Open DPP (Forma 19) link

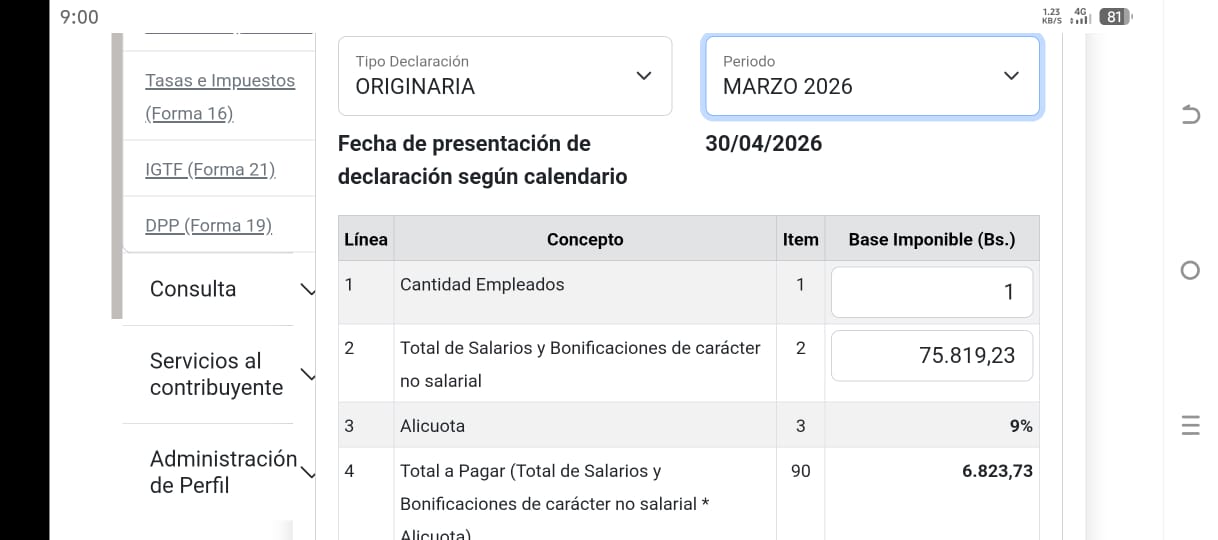(x=208, y=225)
